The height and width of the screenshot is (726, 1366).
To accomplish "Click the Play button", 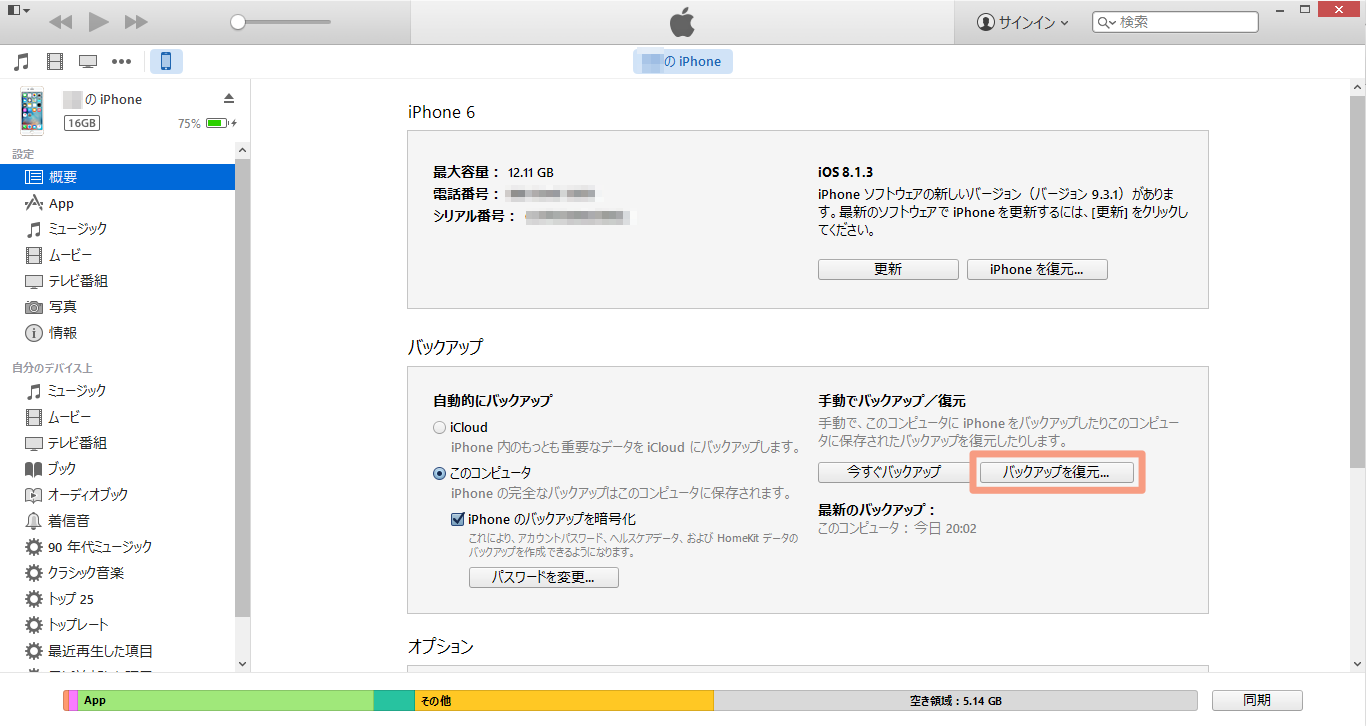I will click(x=98, y=21).
